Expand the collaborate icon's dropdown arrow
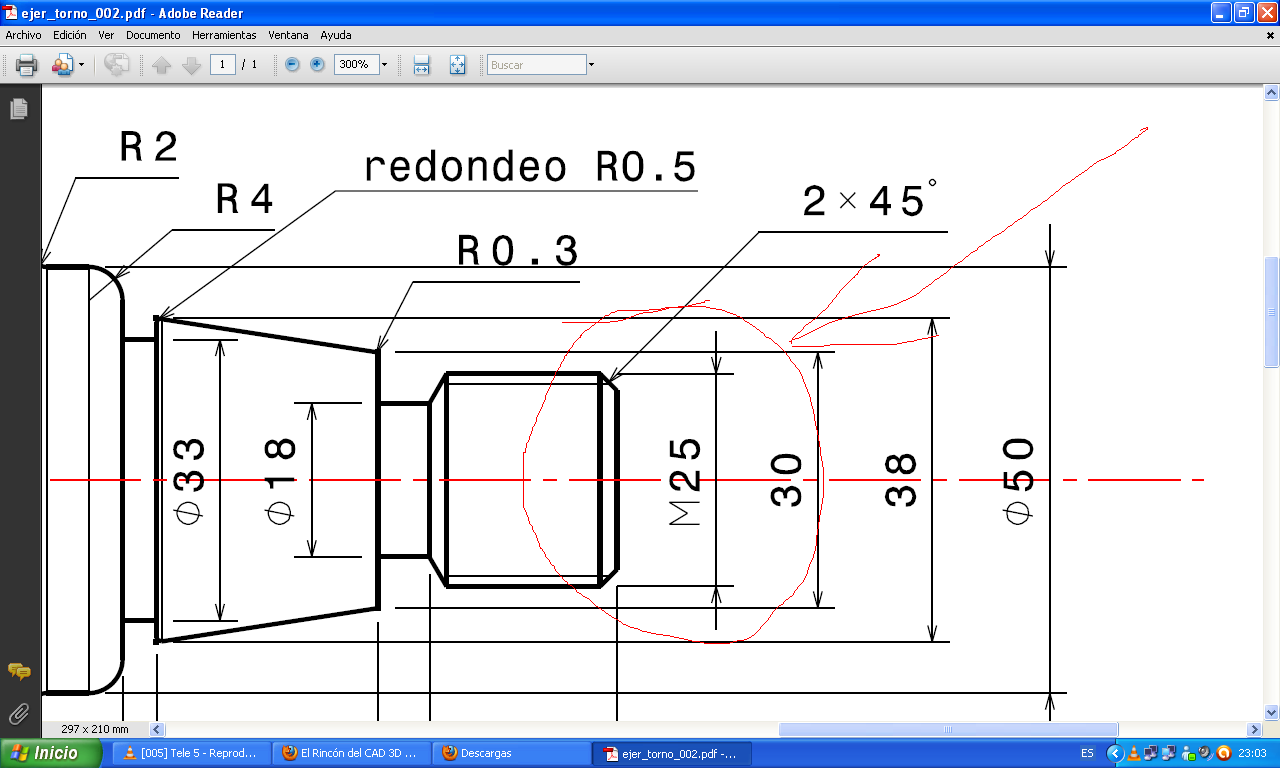This screenshot has height=768, width=1280. [x=82, y=65]
